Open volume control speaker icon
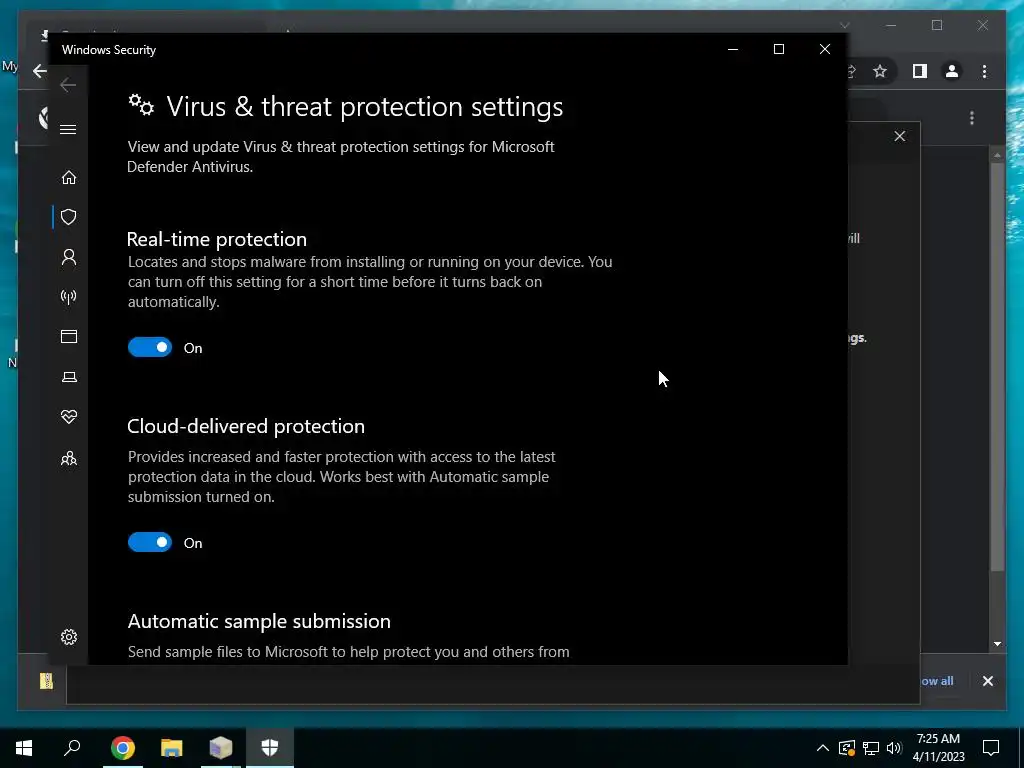The image size is (1024, 768). pos(894,748)
